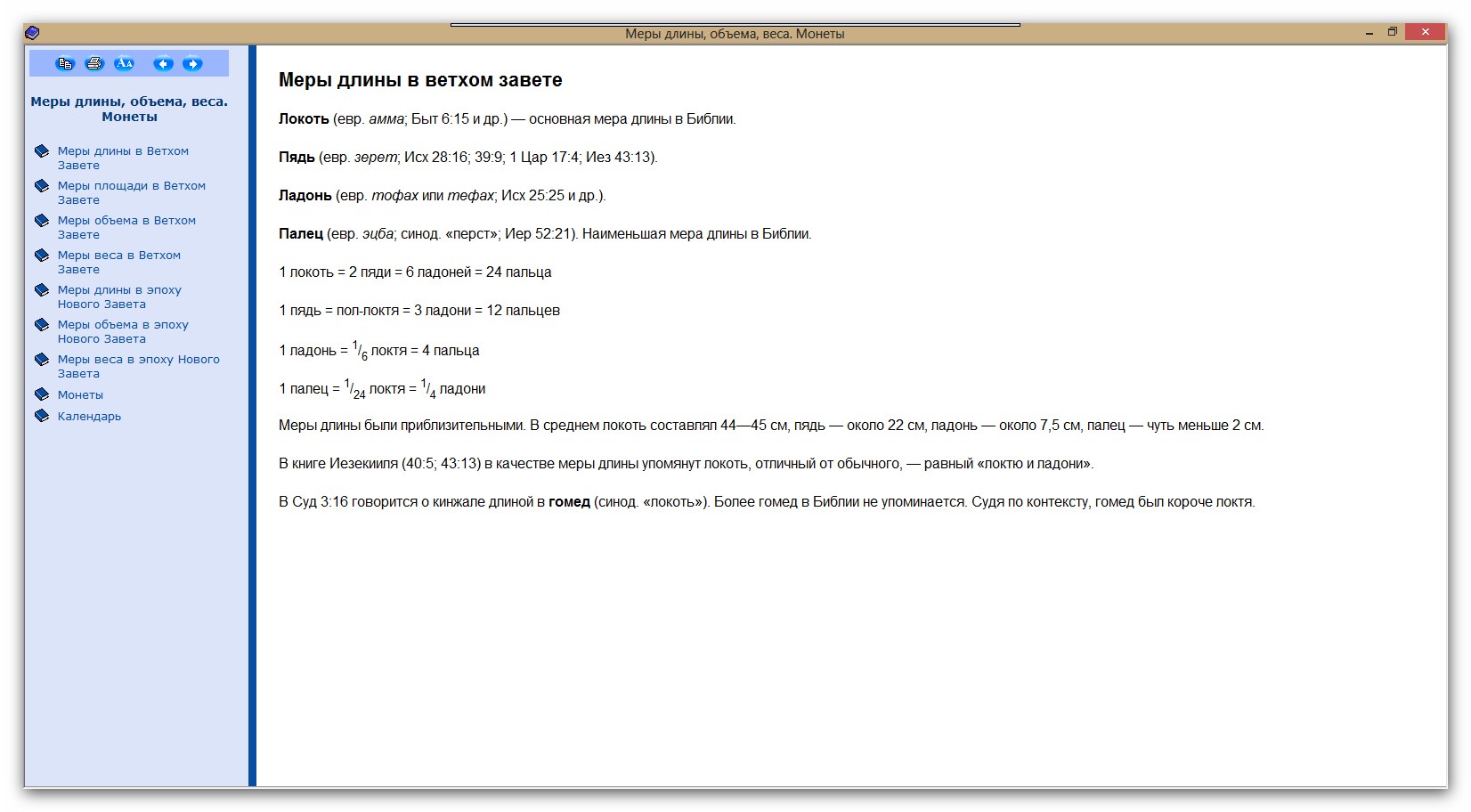Change font size with the Aa icon
Image resolution: width=1471 pixels, height=812 pixels.
tap(124, 63)
